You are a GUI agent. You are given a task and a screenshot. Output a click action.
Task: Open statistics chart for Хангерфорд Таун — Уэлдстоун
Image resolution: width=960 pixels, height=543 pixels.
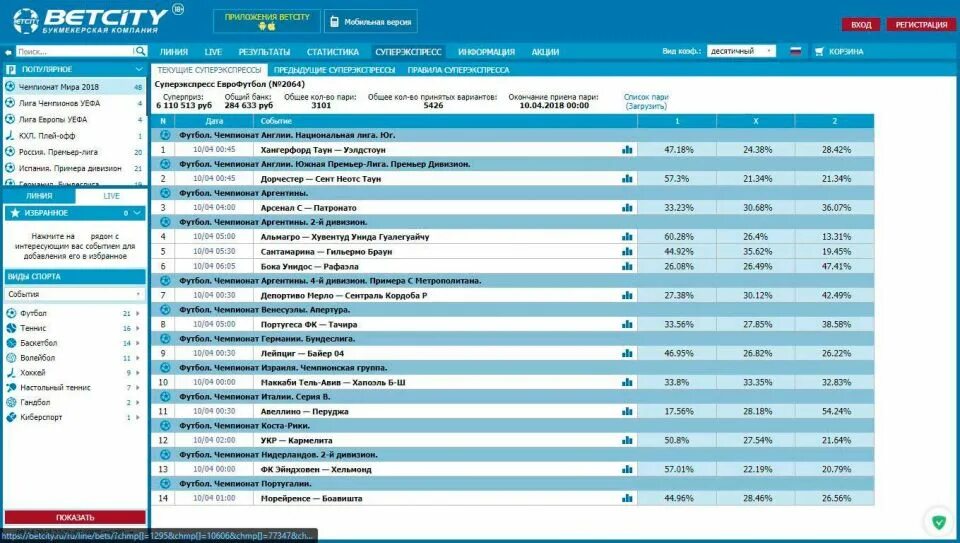(x=627, y=149)
